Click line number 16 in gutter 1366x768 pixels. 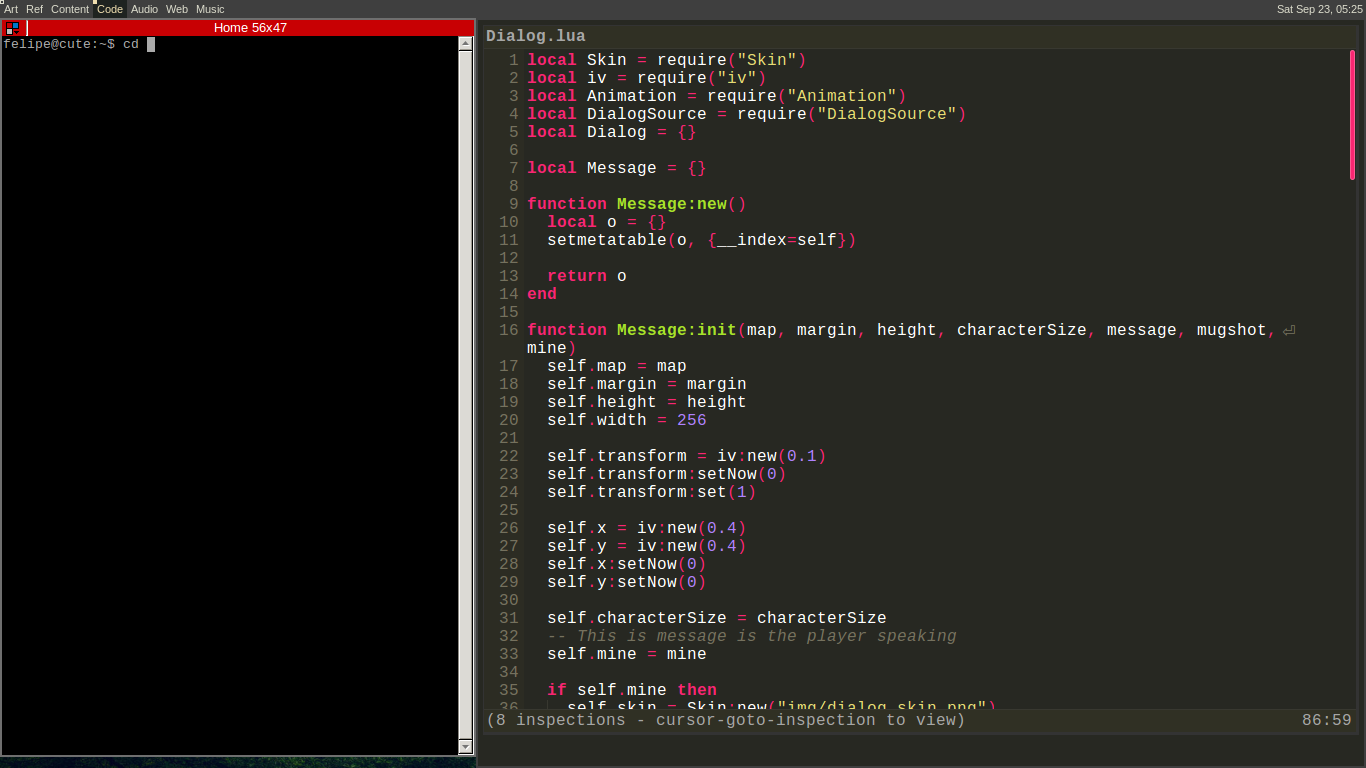click(x=508, y=330)
